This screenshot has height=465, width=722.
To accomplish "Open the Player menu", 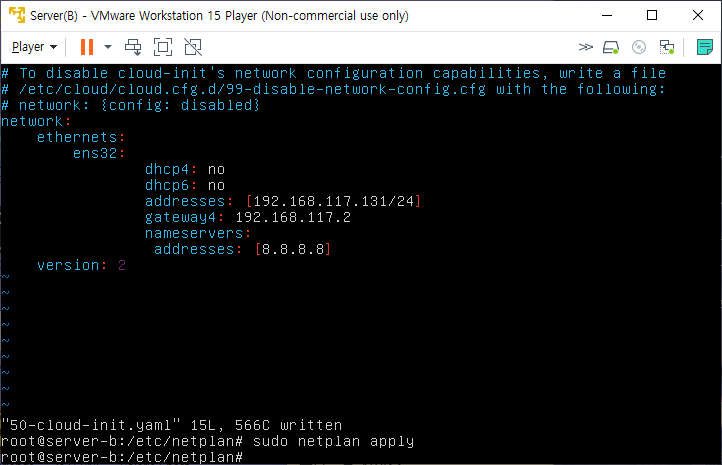I will [x=34, y=47].
